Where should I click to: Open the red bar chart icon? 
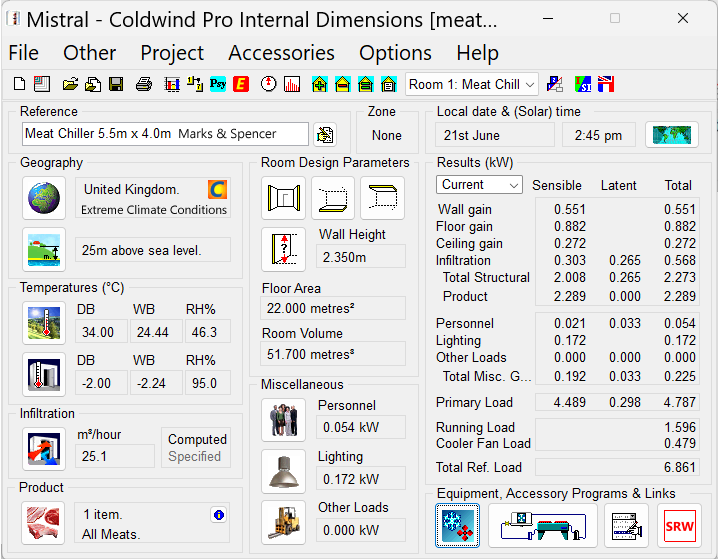click(x=292, y=84)
